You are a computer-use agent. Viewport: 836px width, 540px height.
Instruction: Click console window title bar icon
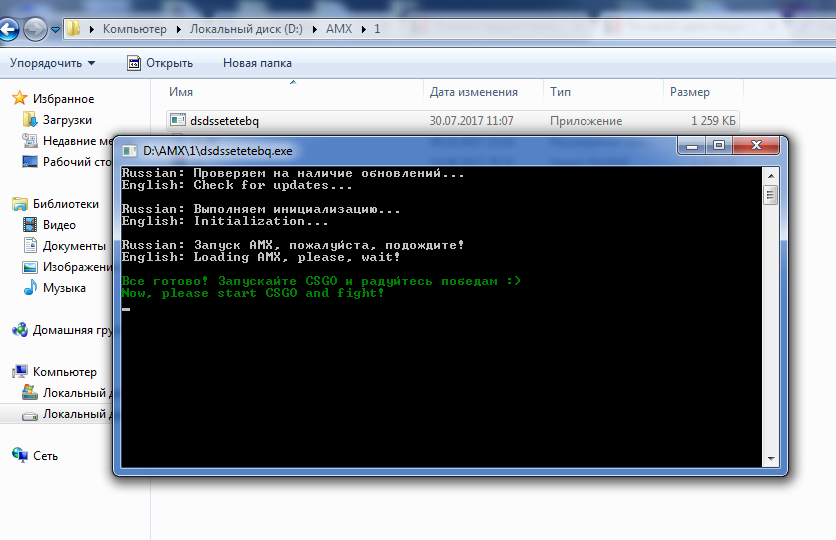(129, 151)
